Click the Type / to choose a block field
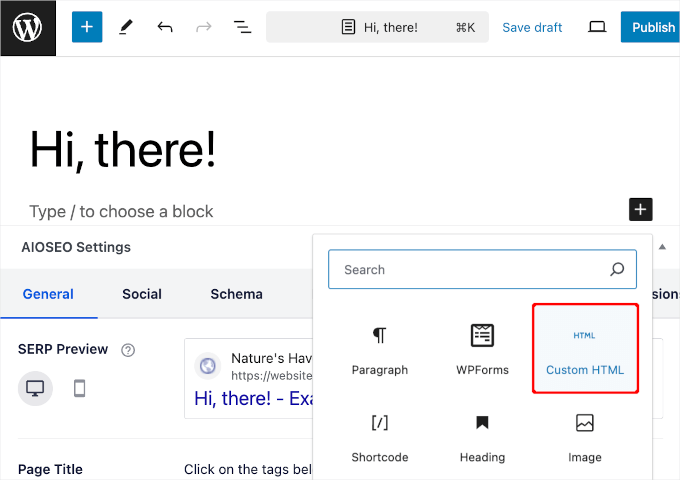The width and height of the screenshot is (680, 480). coord(121,212)
